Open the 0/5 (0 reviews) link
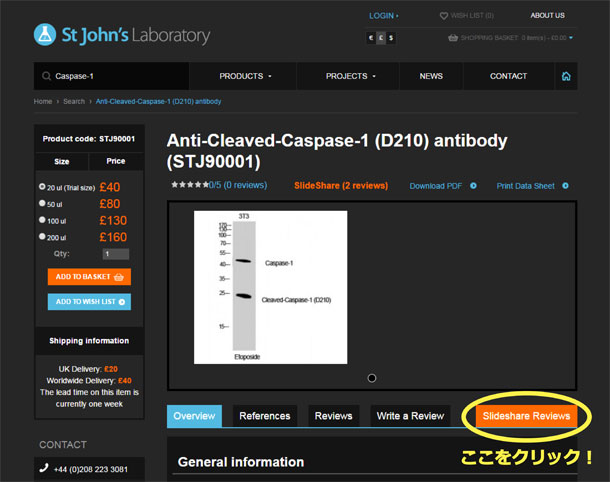Image resolution: width=610 pixels, height=482 pixels. (x=238, y=185)
